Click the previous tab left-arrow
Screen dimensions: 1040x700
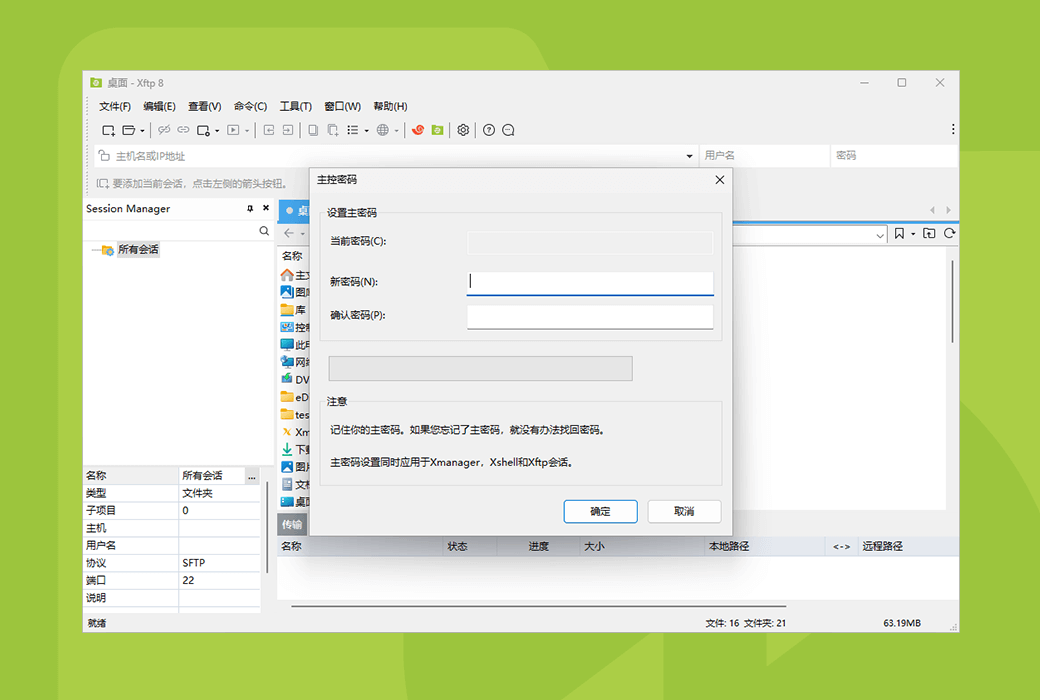tap(933, 210)
